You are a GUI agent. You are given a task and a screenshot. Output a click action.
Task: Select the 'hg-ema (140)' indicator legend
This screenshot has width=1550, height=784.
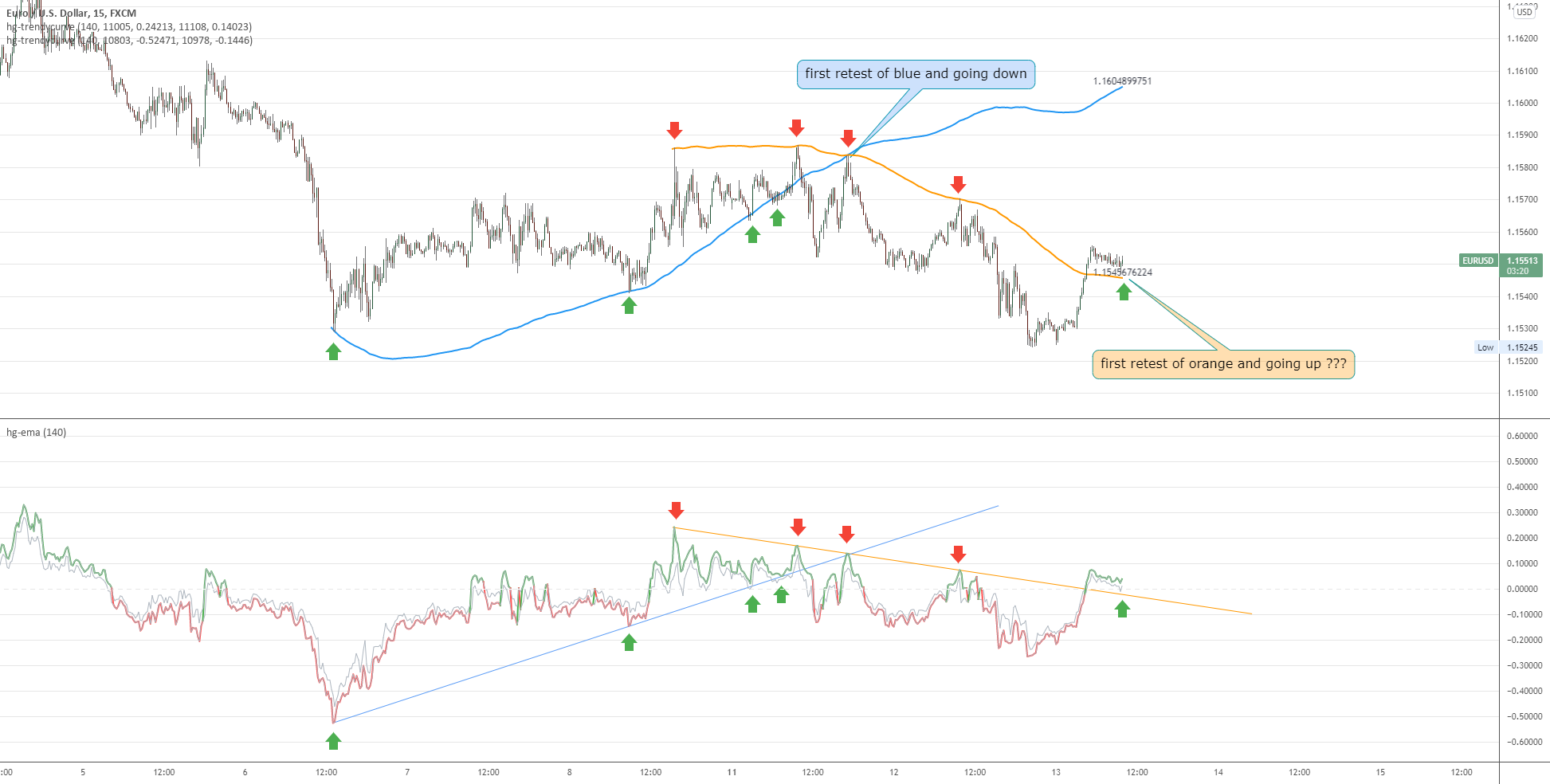tap(36, 433)
